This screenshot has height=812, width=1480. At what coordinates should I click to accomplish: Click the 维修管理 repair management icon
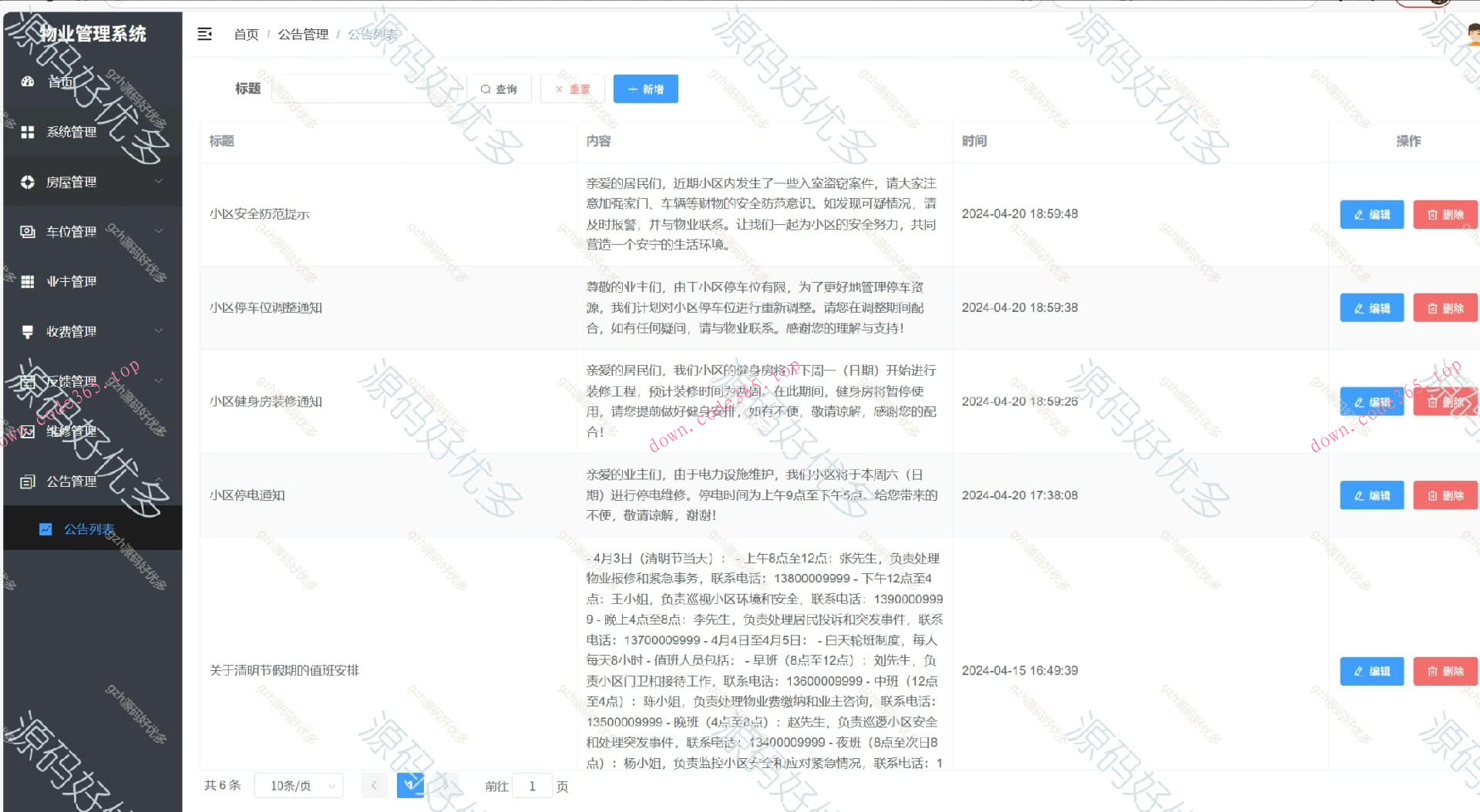[x=28, y=431]
